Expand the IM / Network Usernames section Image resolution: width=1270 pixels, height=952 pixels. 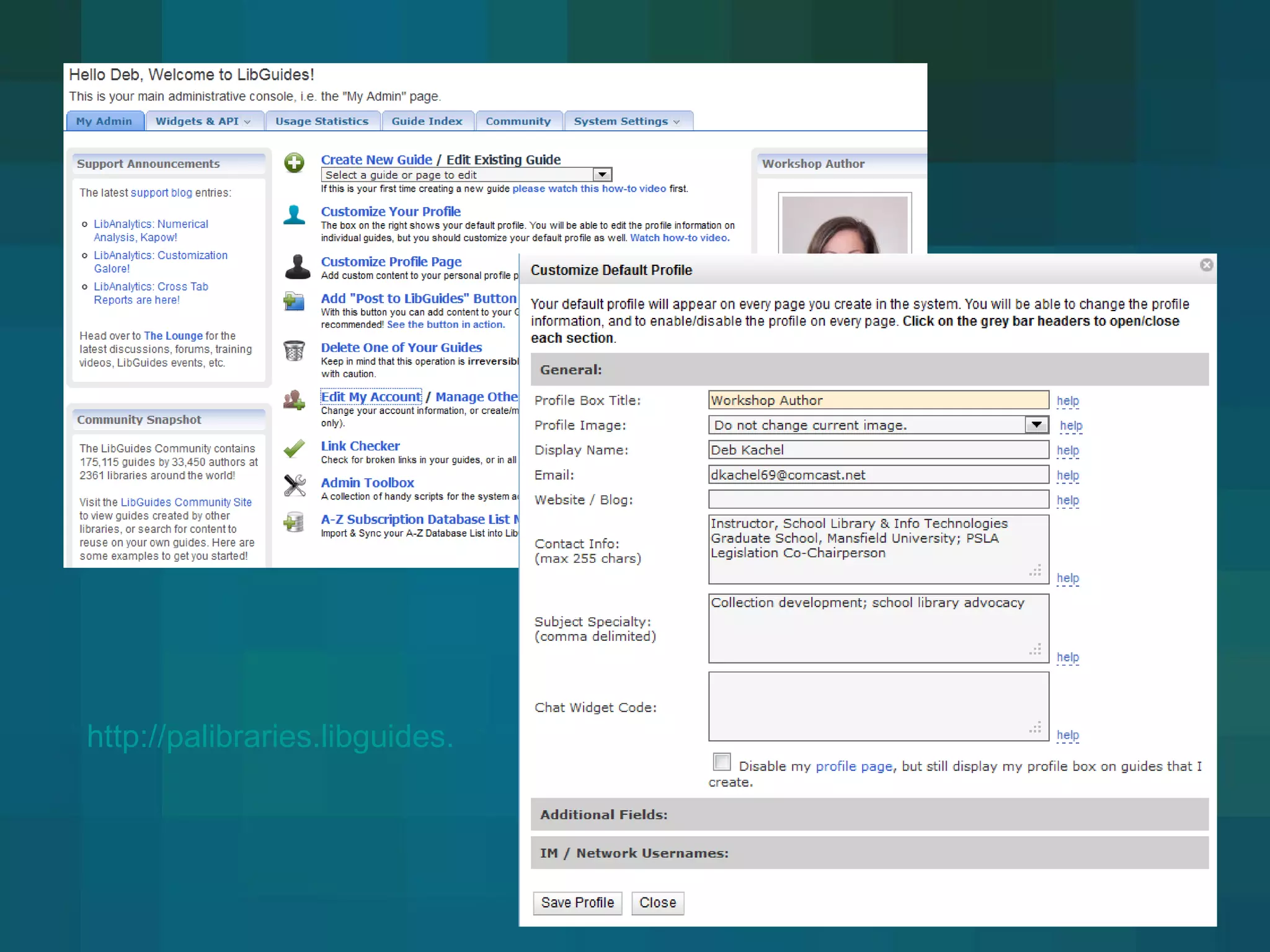pos(869,853)
